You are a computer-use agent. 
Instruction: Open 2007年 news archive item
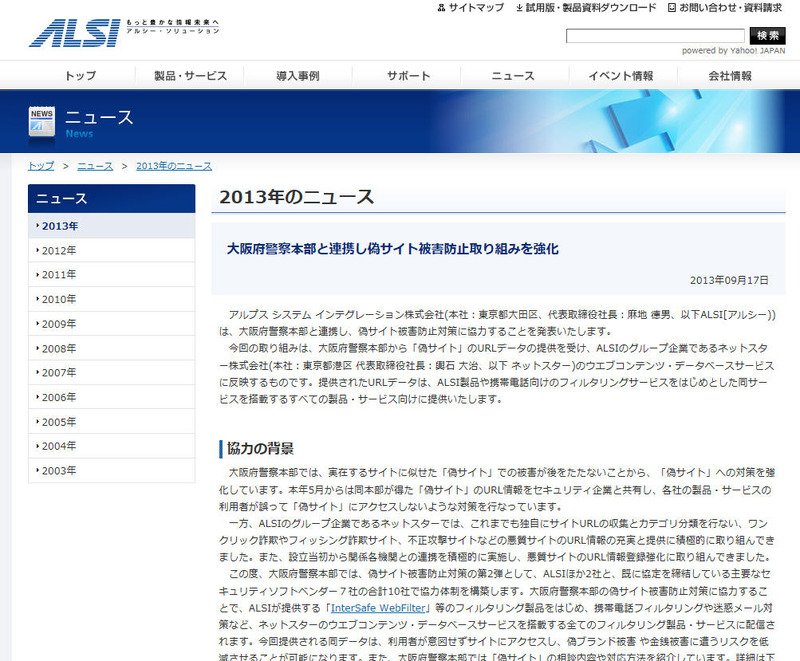click(x=59, y=372)
